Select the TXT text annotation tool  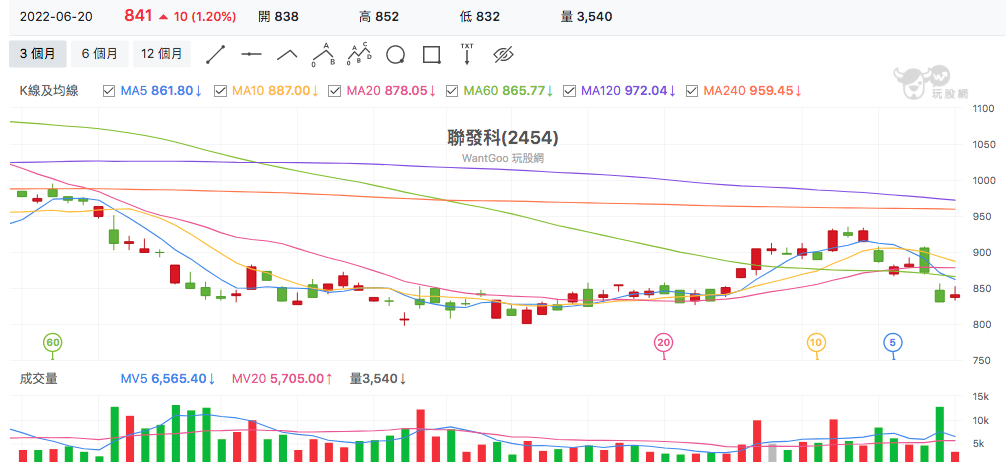tap(467, 55)
